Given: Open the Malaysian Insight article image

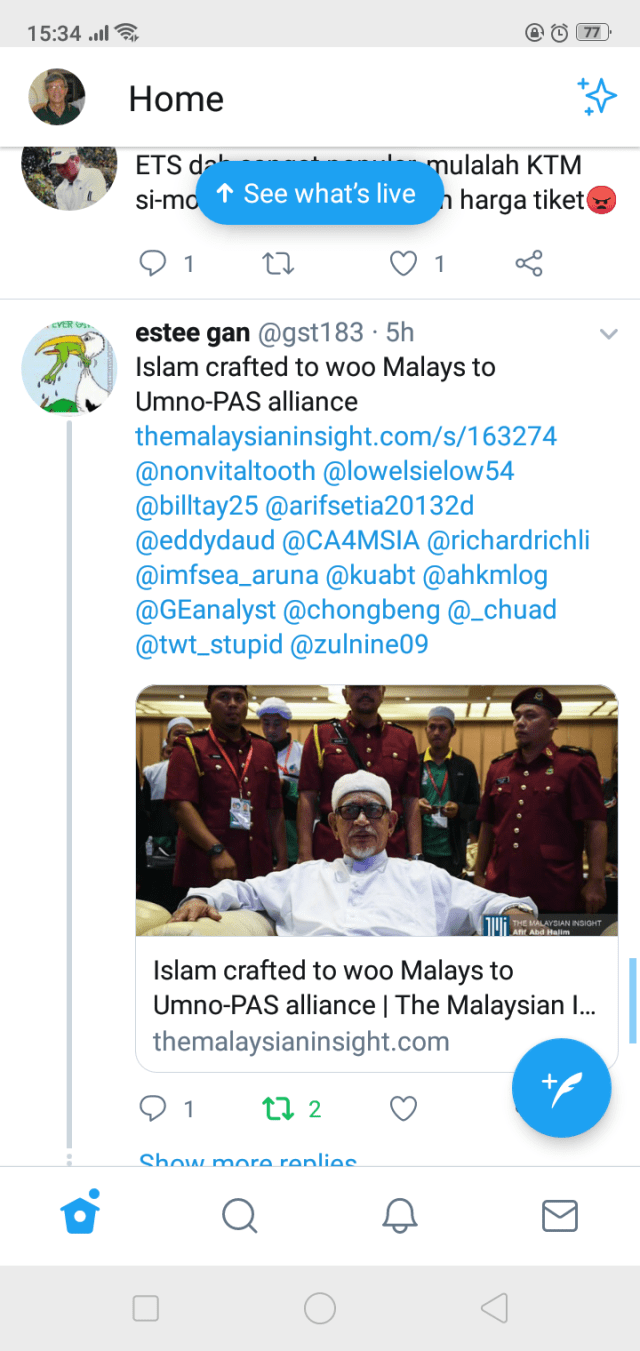Looking at the screenshot, I should [x=377, y=810].
